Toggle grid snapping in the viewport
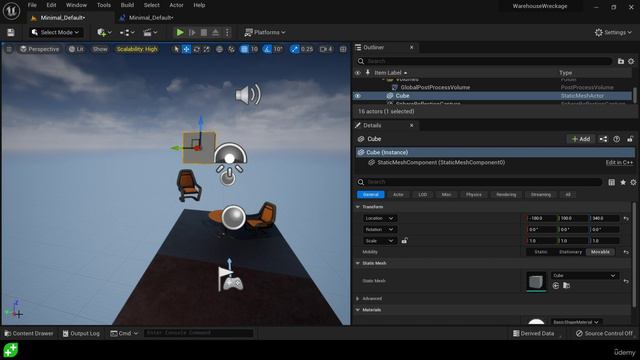 coord(244,49)
